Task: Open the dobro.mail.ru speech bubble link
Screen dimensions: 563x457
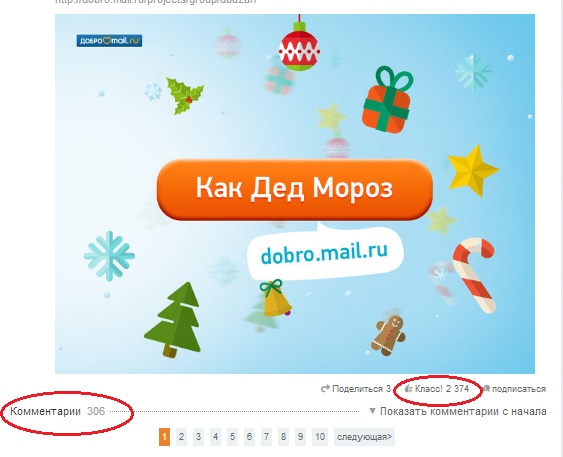Action: coord(324,253)
